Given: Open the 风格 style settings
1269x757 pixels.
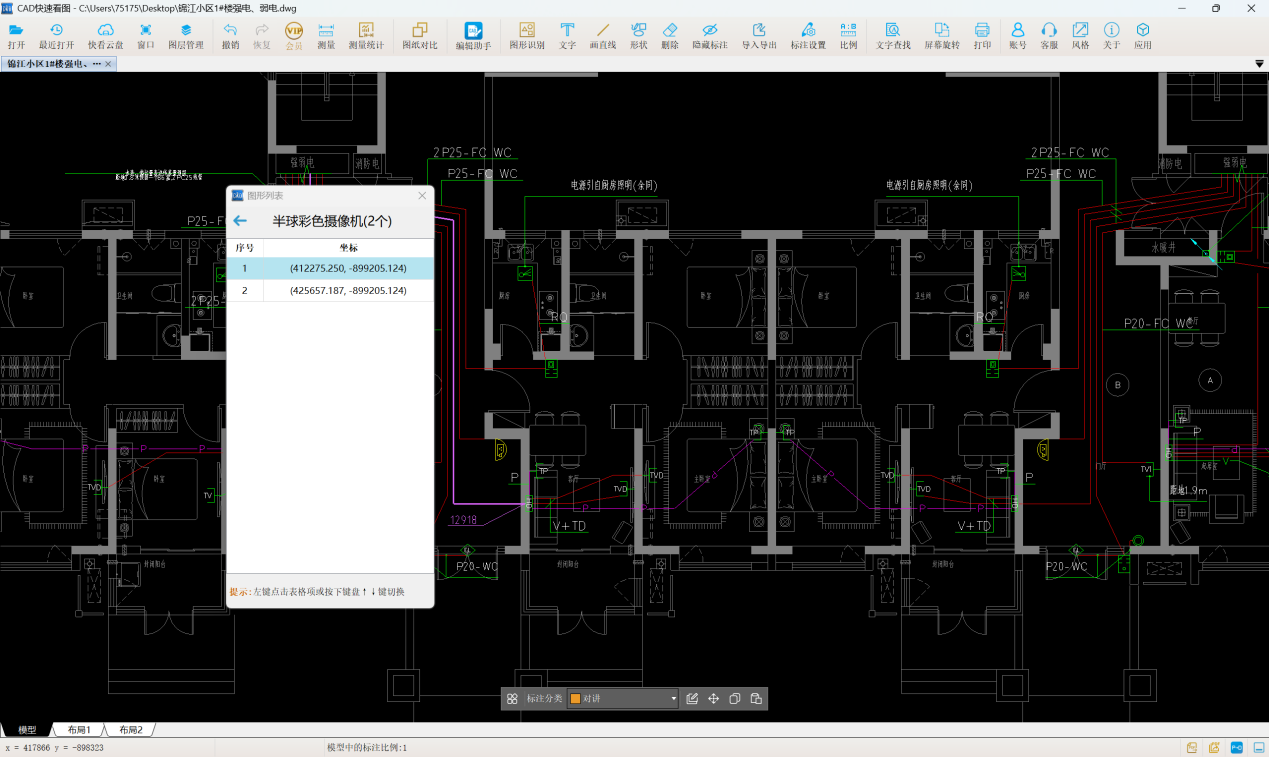Looking at the screenshot, I should coord(1081,37).
